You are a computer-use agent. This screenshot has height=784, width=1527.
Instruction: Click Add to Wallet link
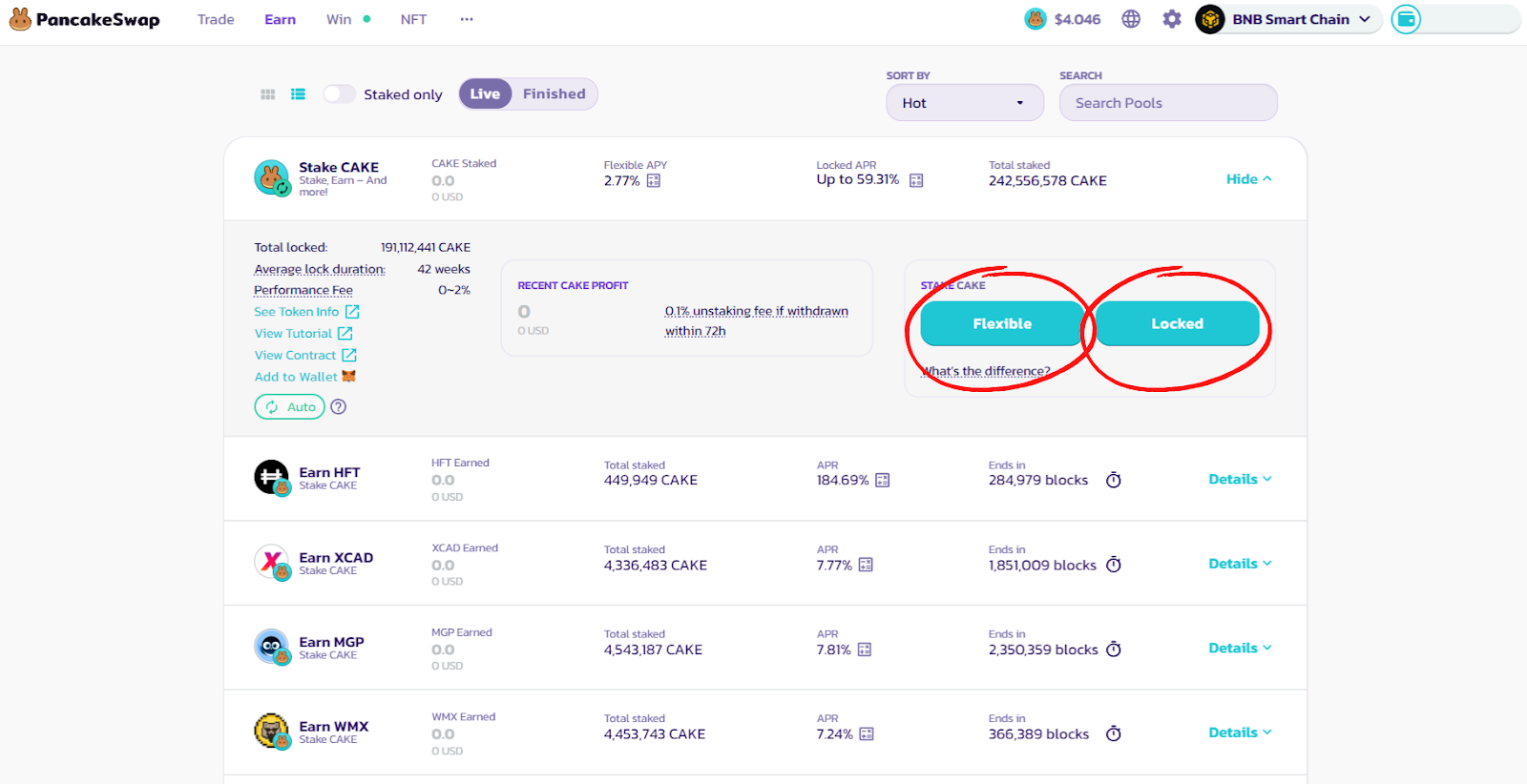coord(305,377)
